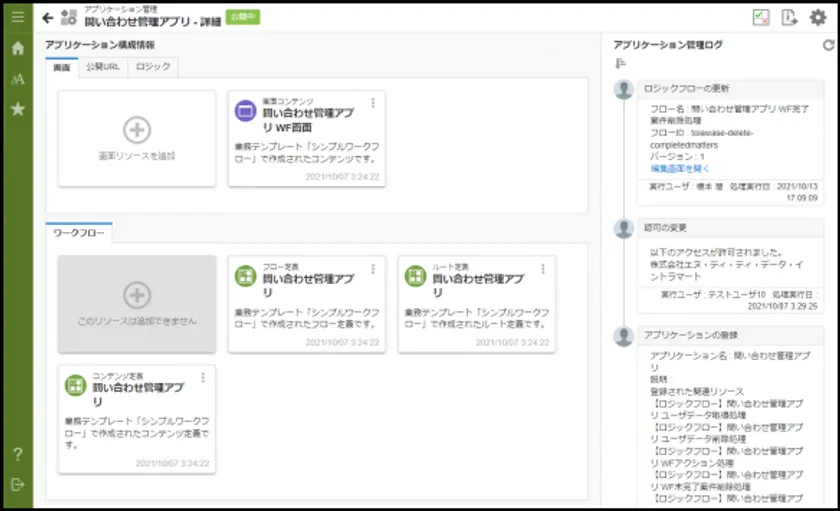Viewport: 840px width, 511px height.
Task: Open the help question mark icon
Action: tap(17, 455)
